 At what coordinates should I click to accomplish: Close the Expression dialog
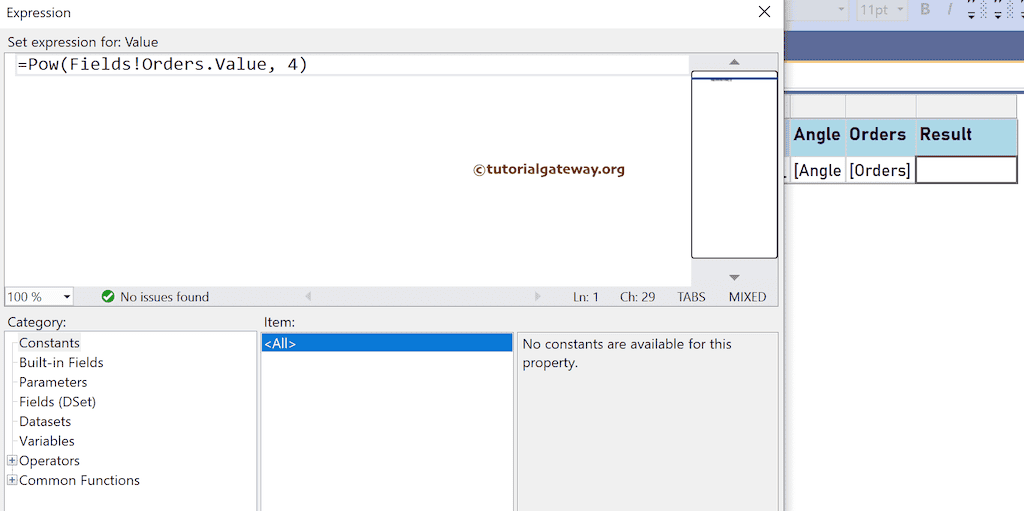763,12
